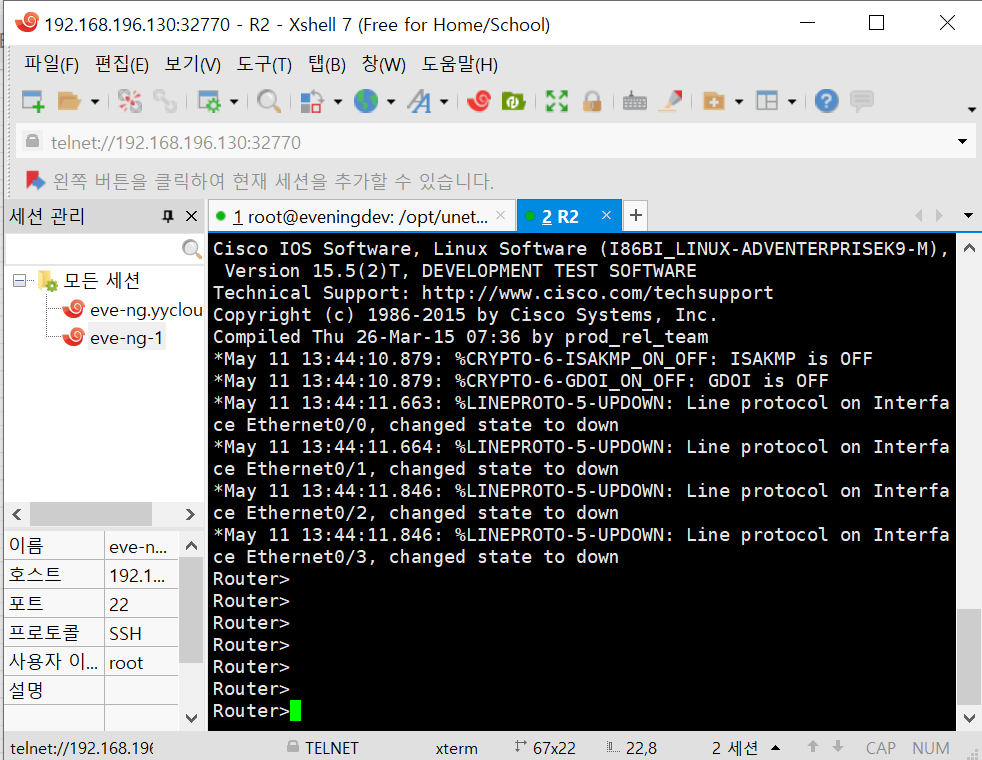Open the dropdown arrow beside Open folder icon
Image resolution: width=982 pixels, height=760 pixels.
(95, 101)
